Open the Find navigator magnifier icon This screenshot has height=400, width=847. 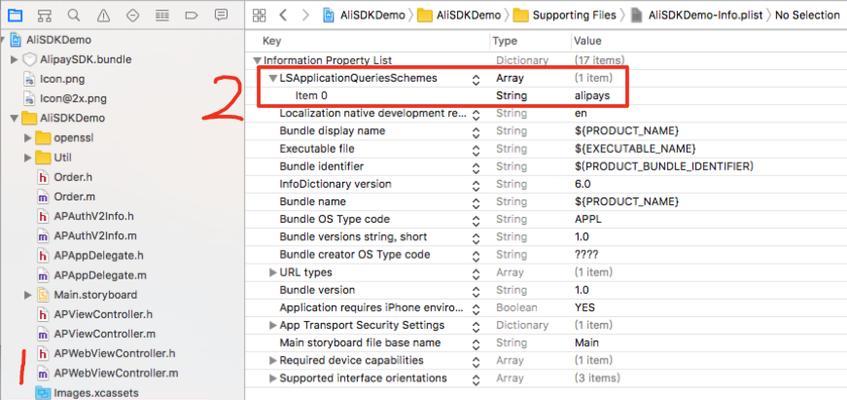coord(73,15)
